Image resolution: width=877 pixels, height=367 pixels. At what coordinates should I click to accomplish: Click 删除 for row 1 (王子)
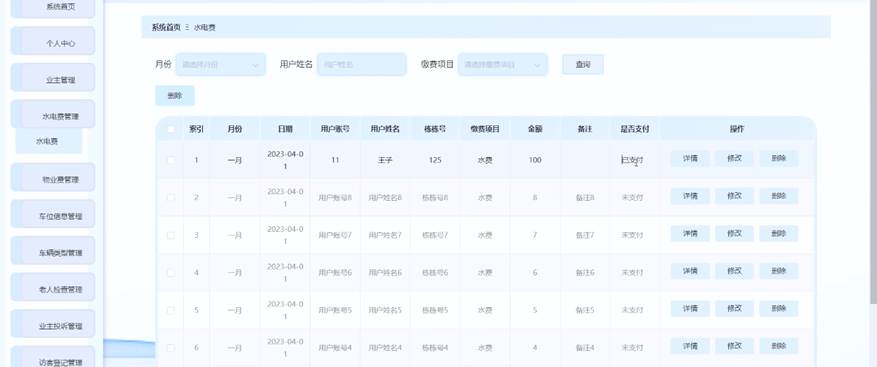pyautogui.click(x=779, y=158)
